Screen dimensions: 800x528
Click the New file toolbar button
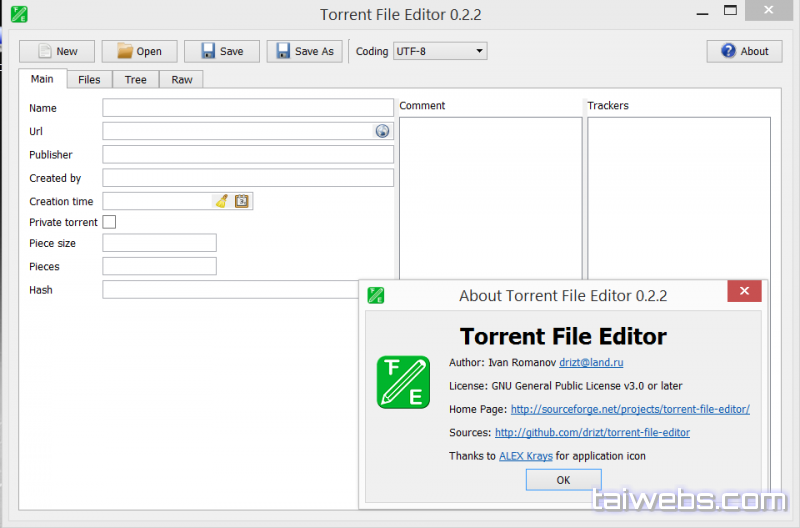pyautogui.click(x=57, y=51)
